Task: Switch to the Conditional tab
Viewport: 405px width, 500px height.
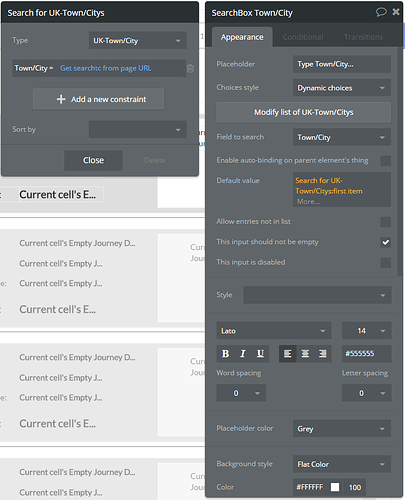Action: (303, 37)
